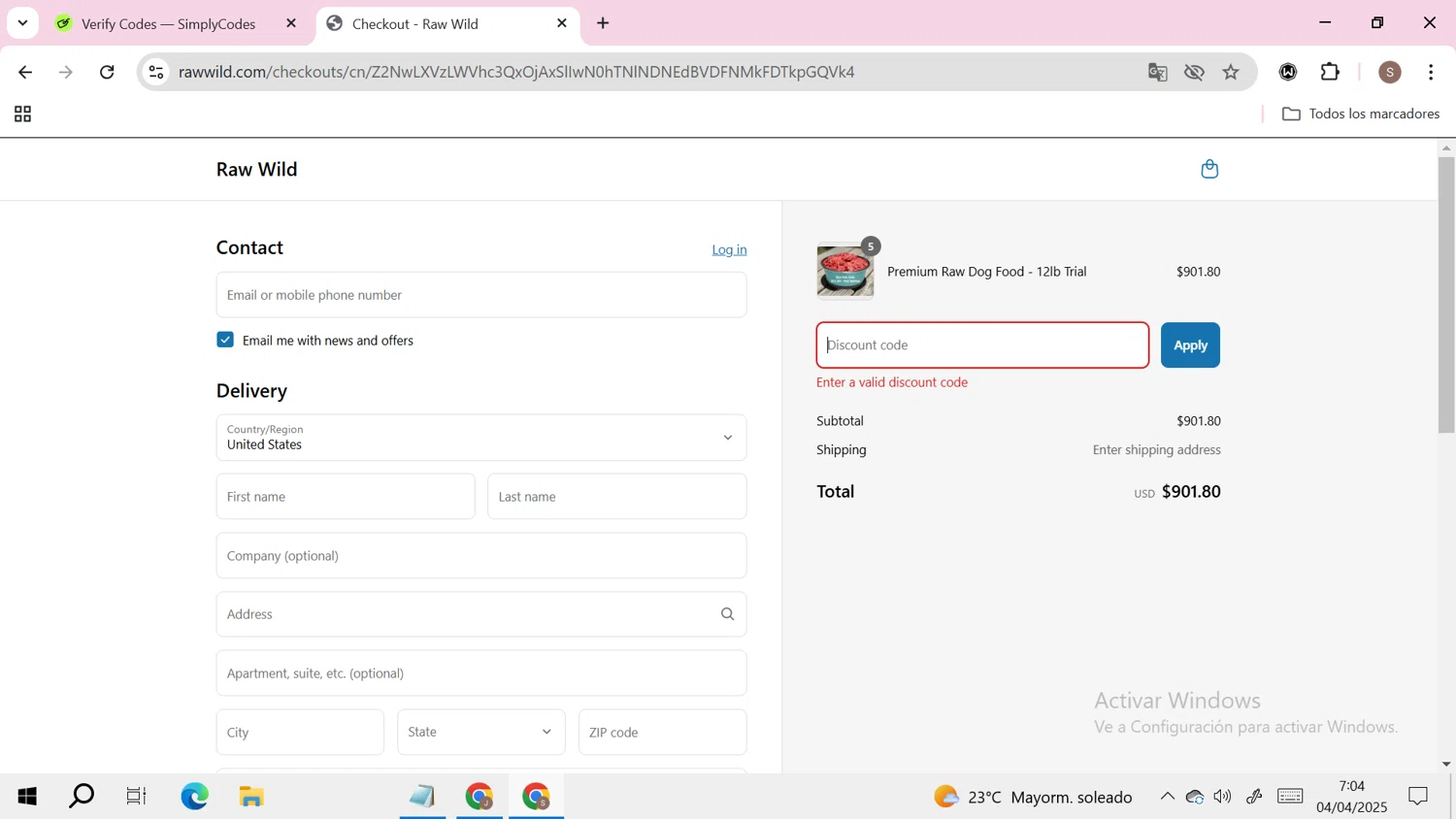Launch Microsoft Edge from the taskbar
This screenshot has height=819, width=1456.
tap(194, 797)
